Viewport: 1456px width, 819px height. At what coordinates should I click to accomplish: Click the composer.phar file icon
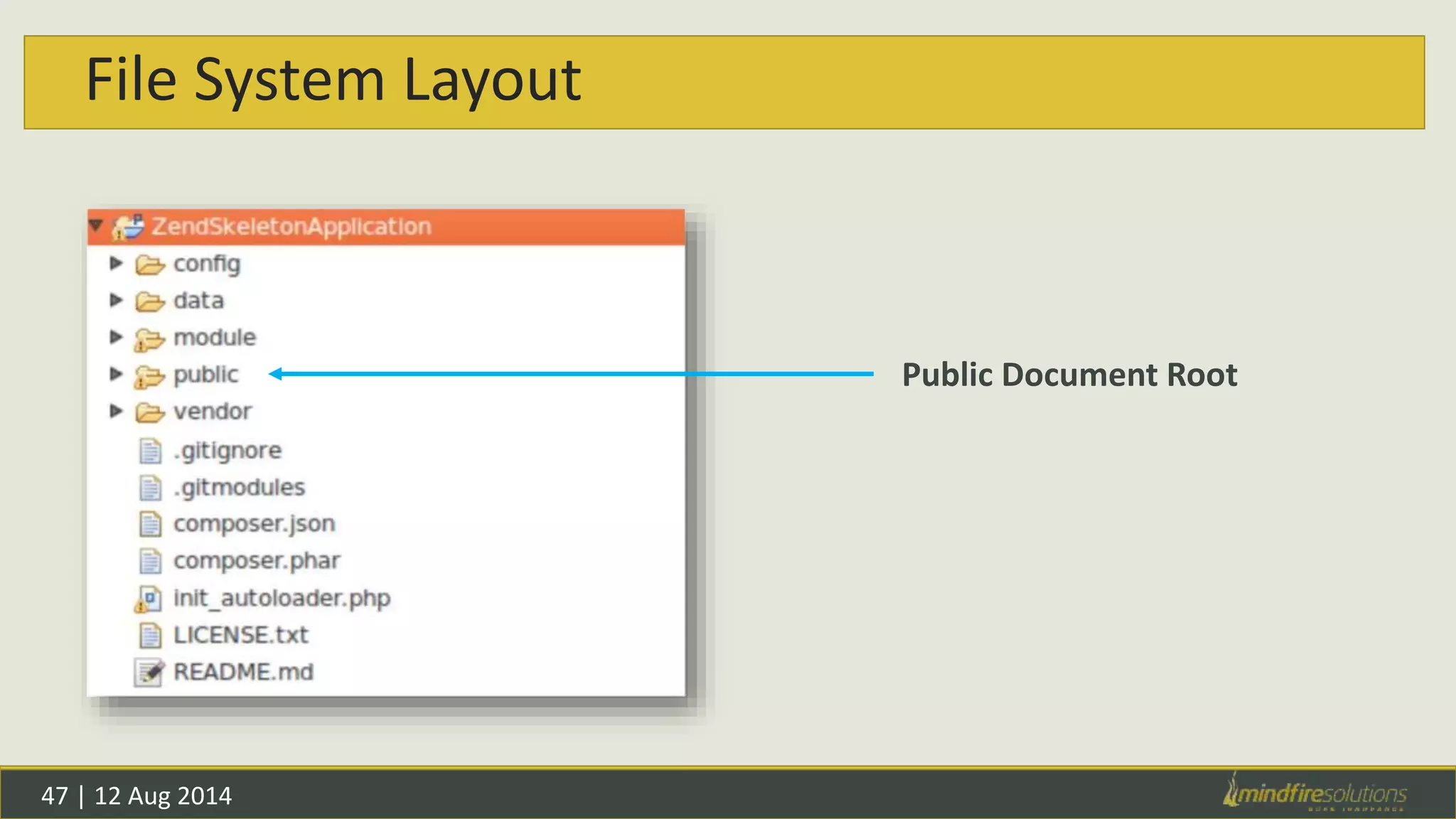[x=150, y=562]
